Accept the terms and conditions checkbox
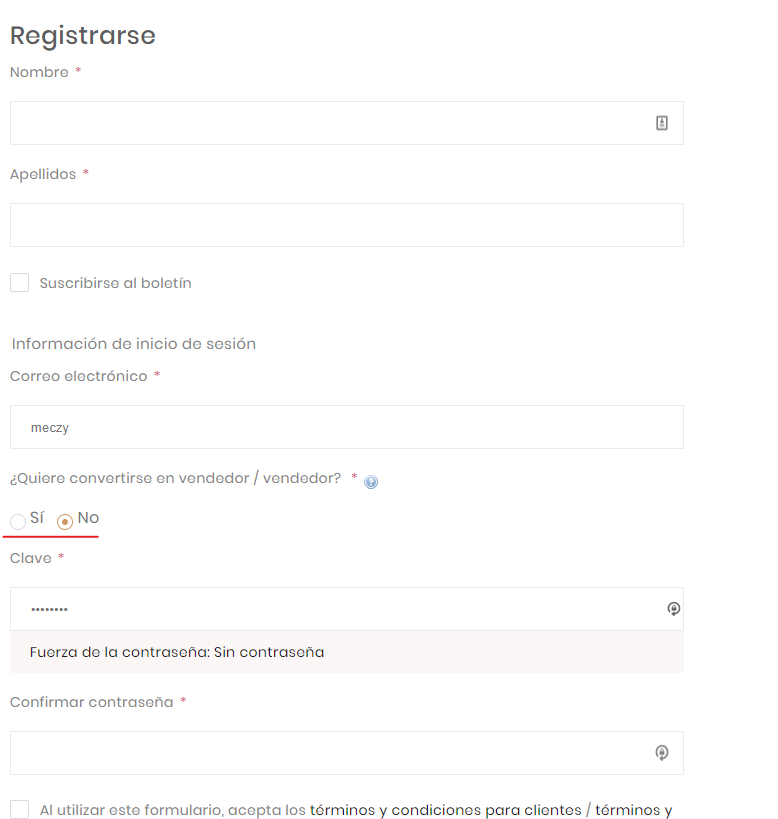 tap(19, 809)
